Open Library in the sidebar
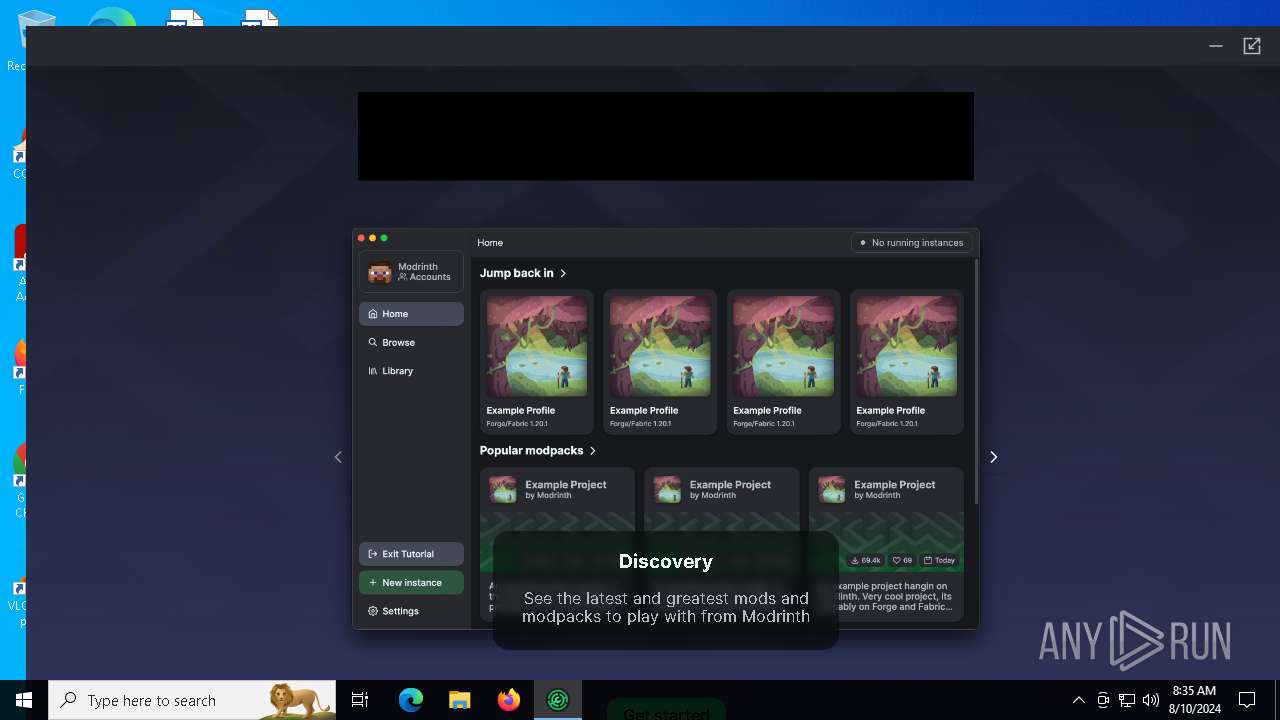The height and width of the screenshot is (720, 1280). (x=411, y=371)
